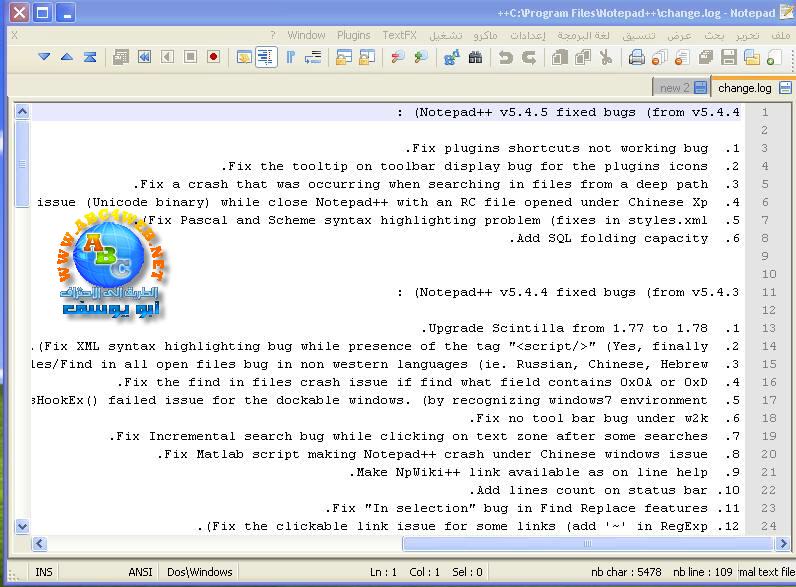Click vertical scrollbar down arrow

[x=22, y=526]
